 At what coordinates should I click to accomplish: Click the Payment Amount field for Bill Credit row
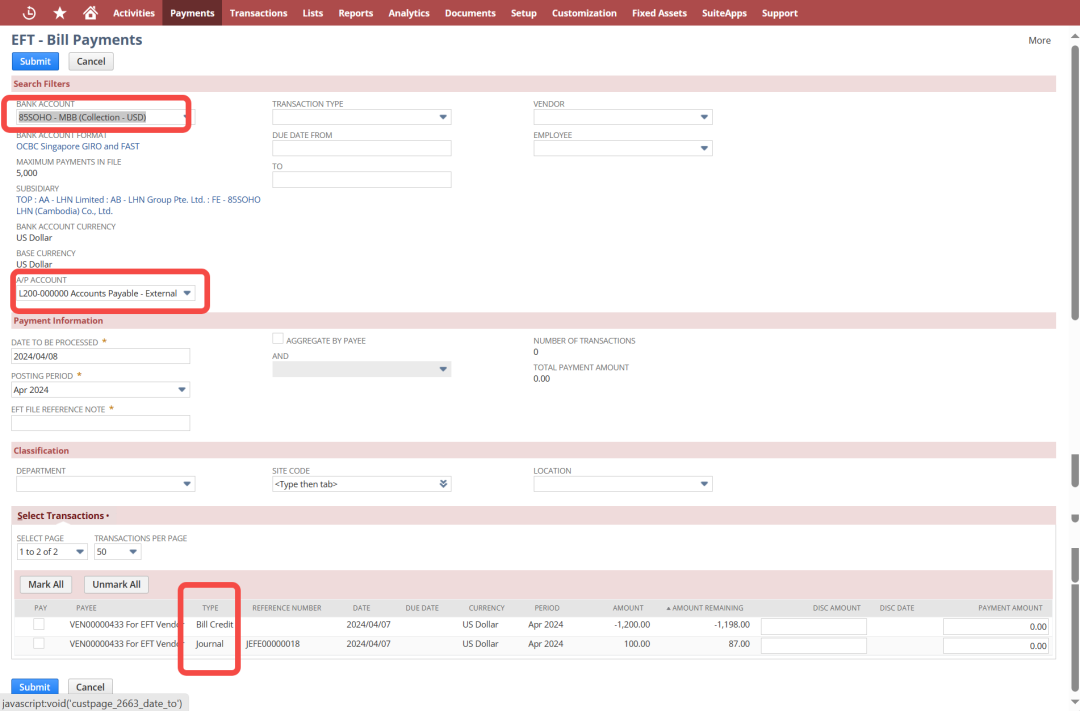tap(996, 626)
